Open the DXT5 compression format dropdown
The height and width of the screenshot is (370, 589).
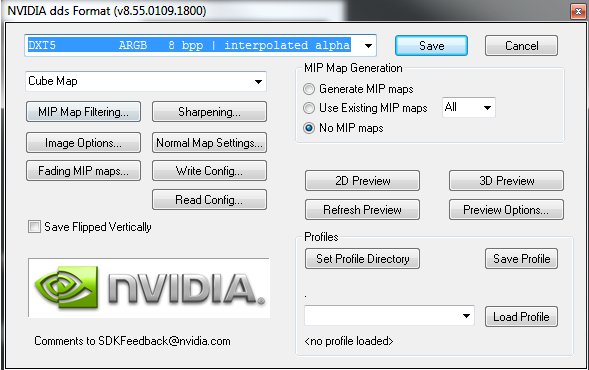200,46
